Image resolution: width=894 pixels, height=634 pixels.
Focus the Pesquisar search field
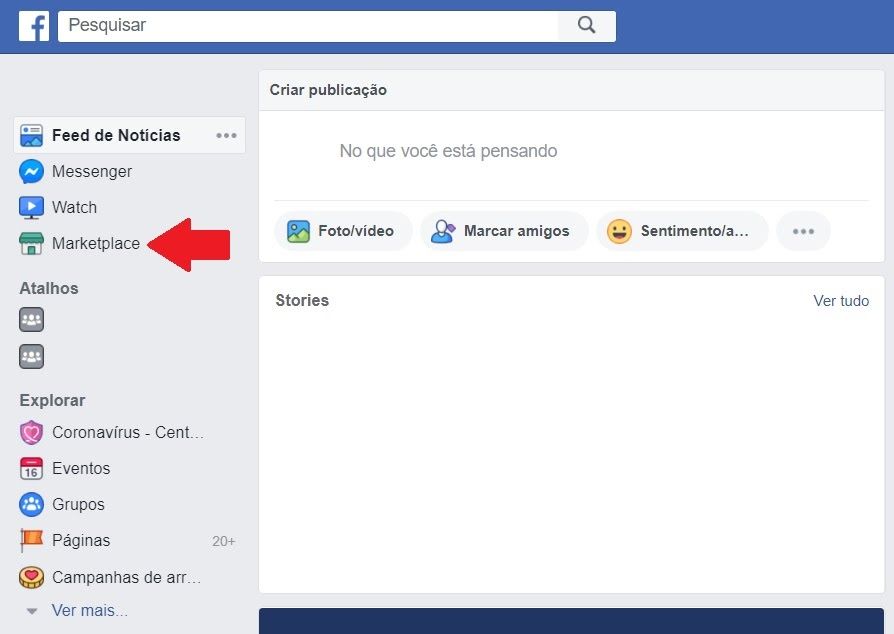pos(308,26)
